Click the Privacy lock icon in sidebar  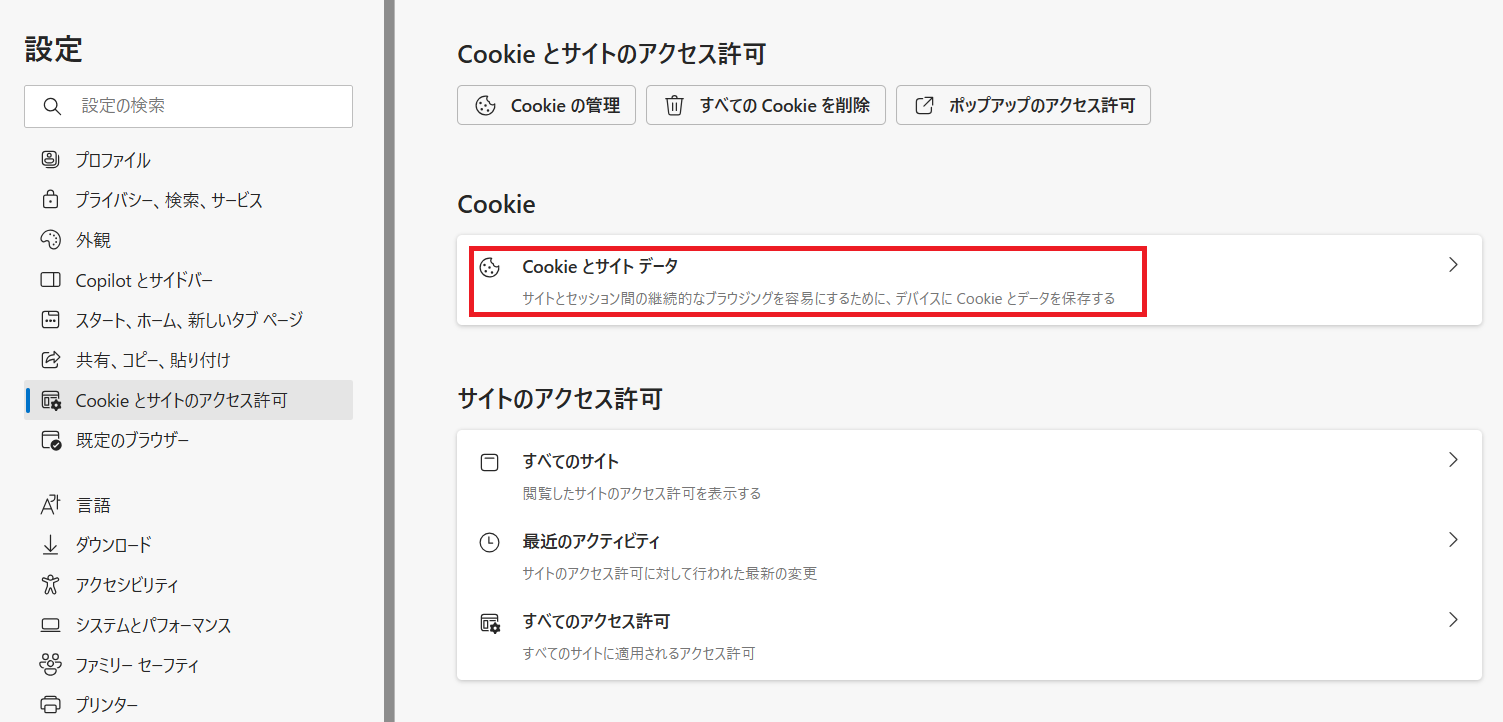click(x=50, y=200)
